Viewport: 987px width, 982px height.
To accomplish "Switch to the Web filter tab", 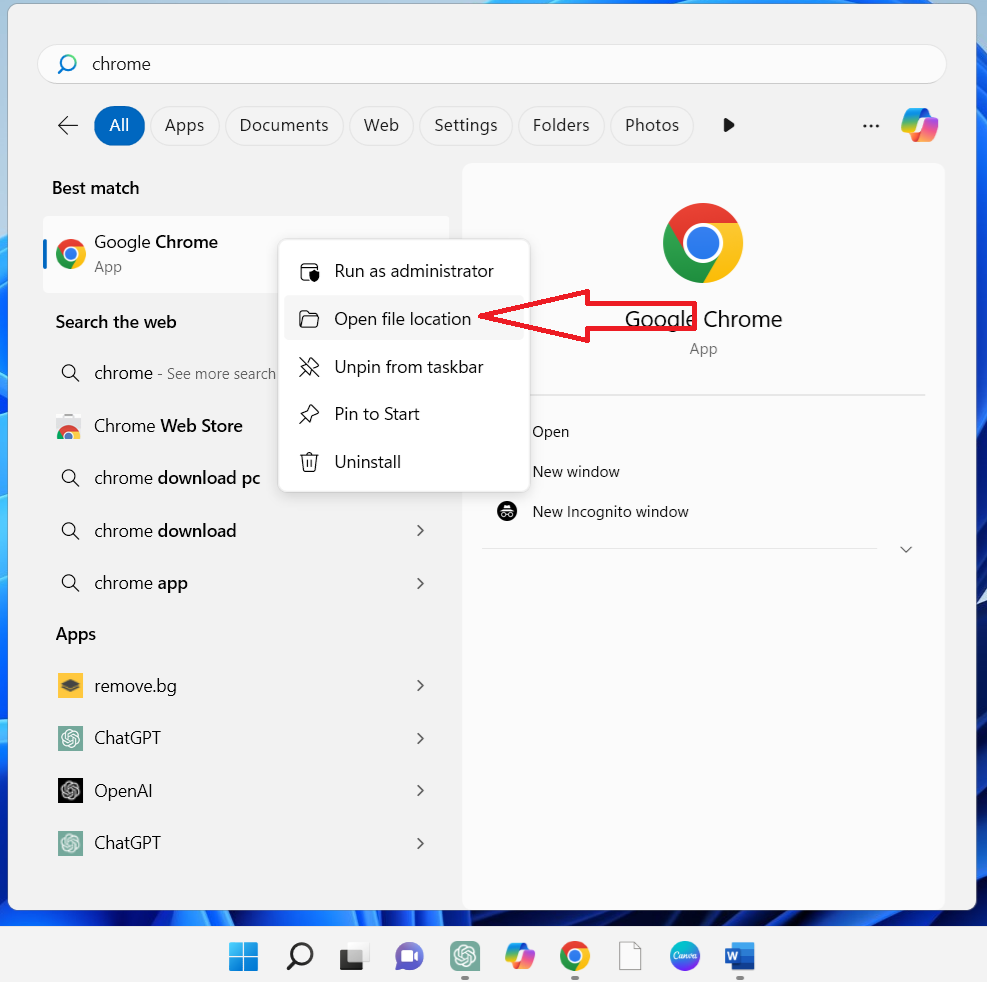I will pos(381,125).
